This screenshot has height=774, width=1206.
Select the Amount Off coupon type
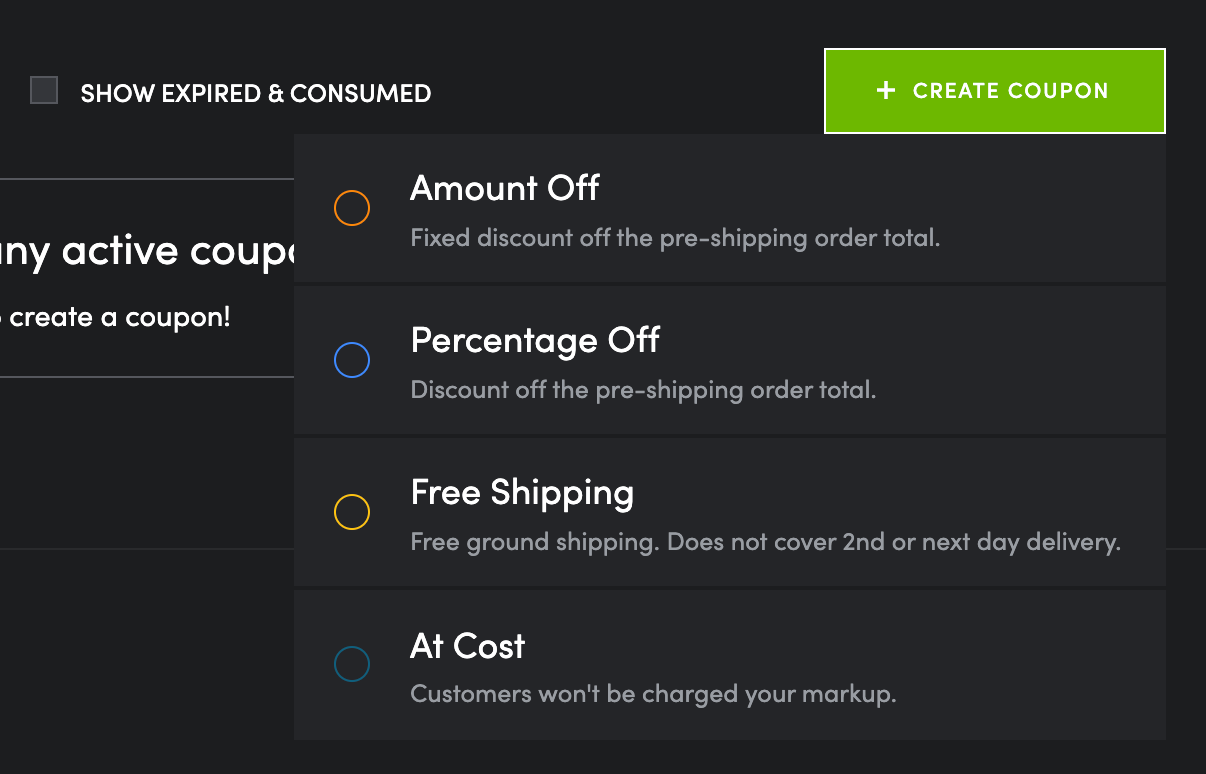[505, 188]
